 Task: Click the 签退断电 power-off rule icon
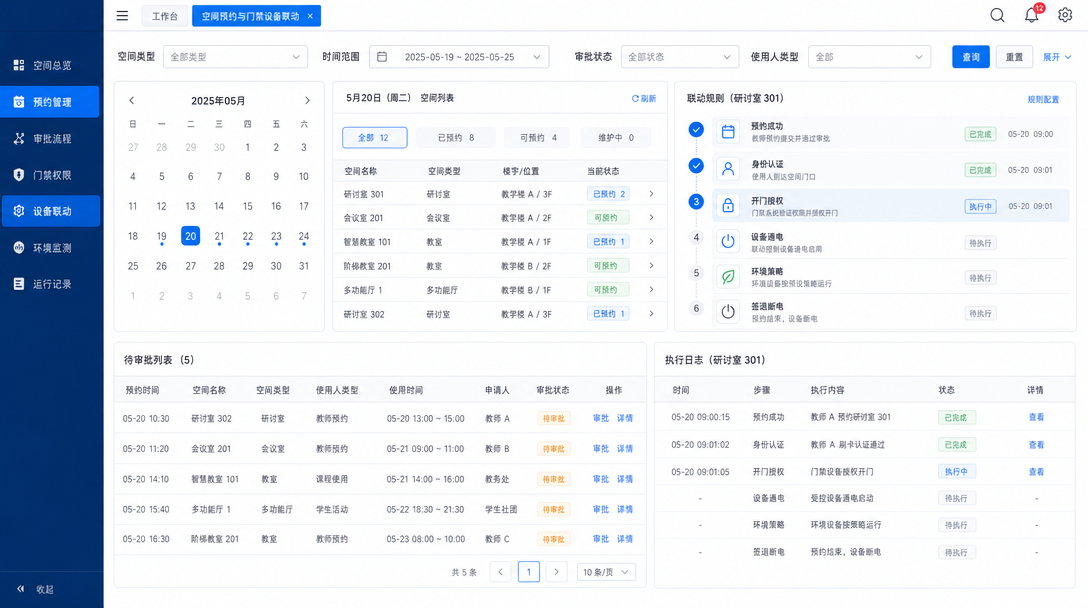click(x=728, y=312)
